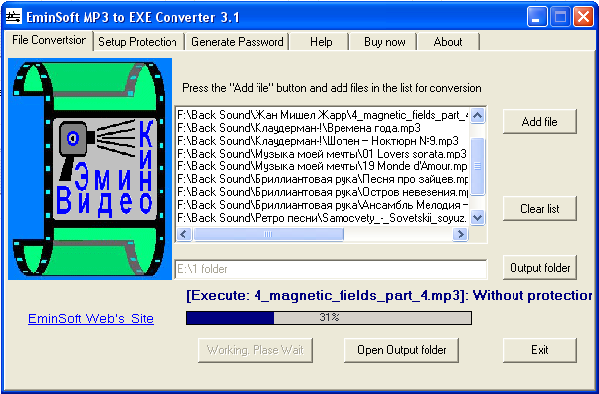
Task: Select the Шопен – Ноктюрн N9.mp3 row
Action: (322, 141)
